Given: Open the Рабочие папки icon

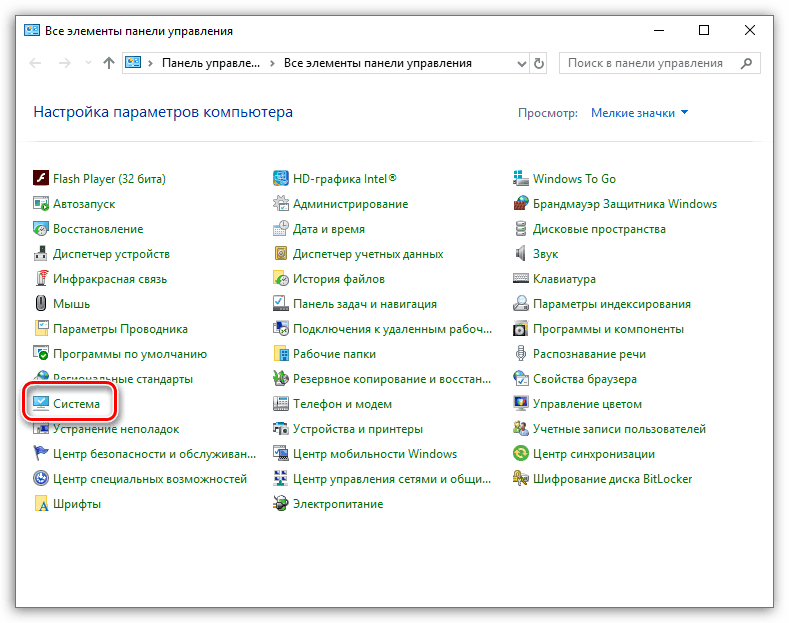Looking at the screenshot, I should (x=281, y=353).
